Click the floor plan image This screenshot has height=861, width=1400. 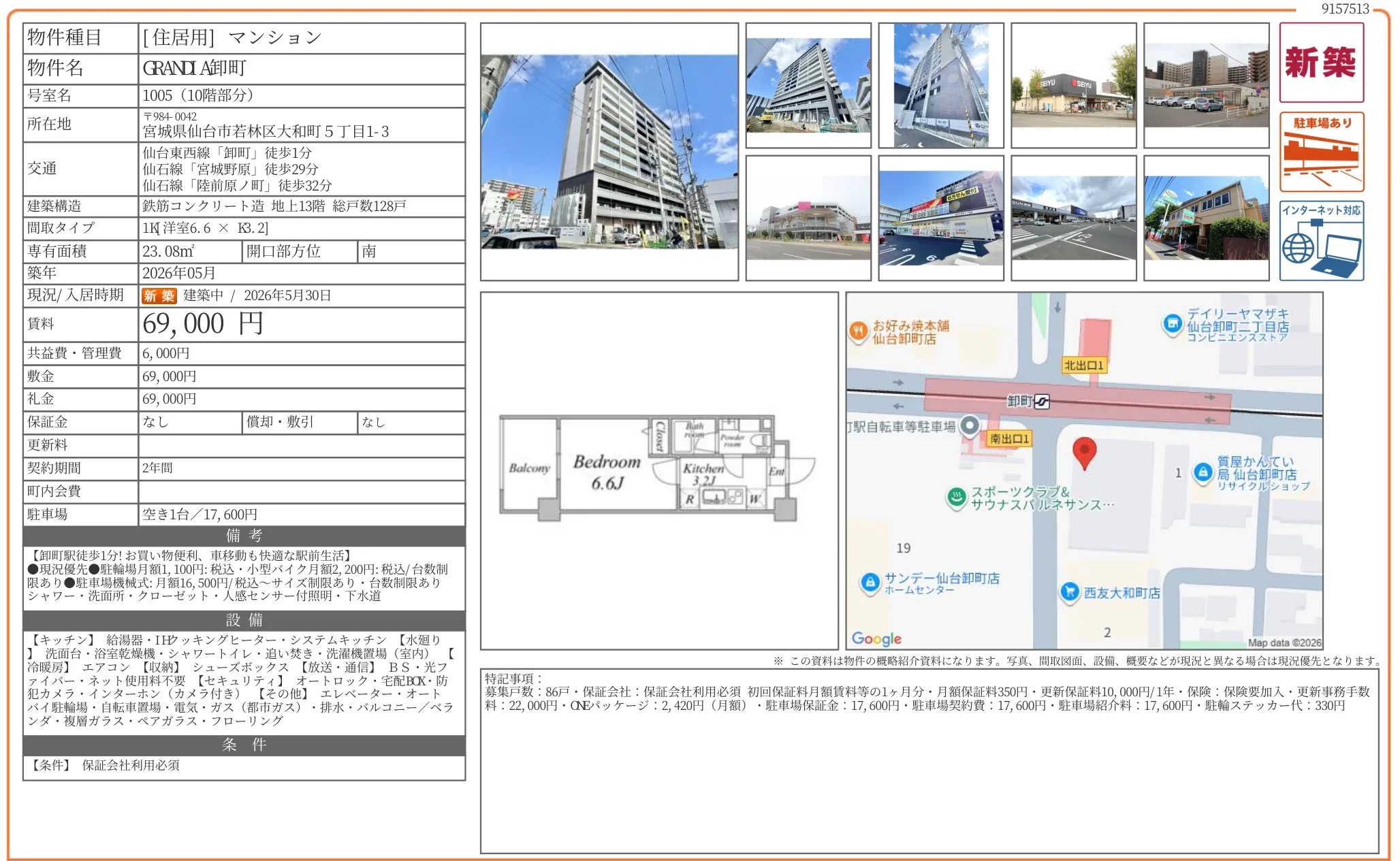click(x=658, y=468)
